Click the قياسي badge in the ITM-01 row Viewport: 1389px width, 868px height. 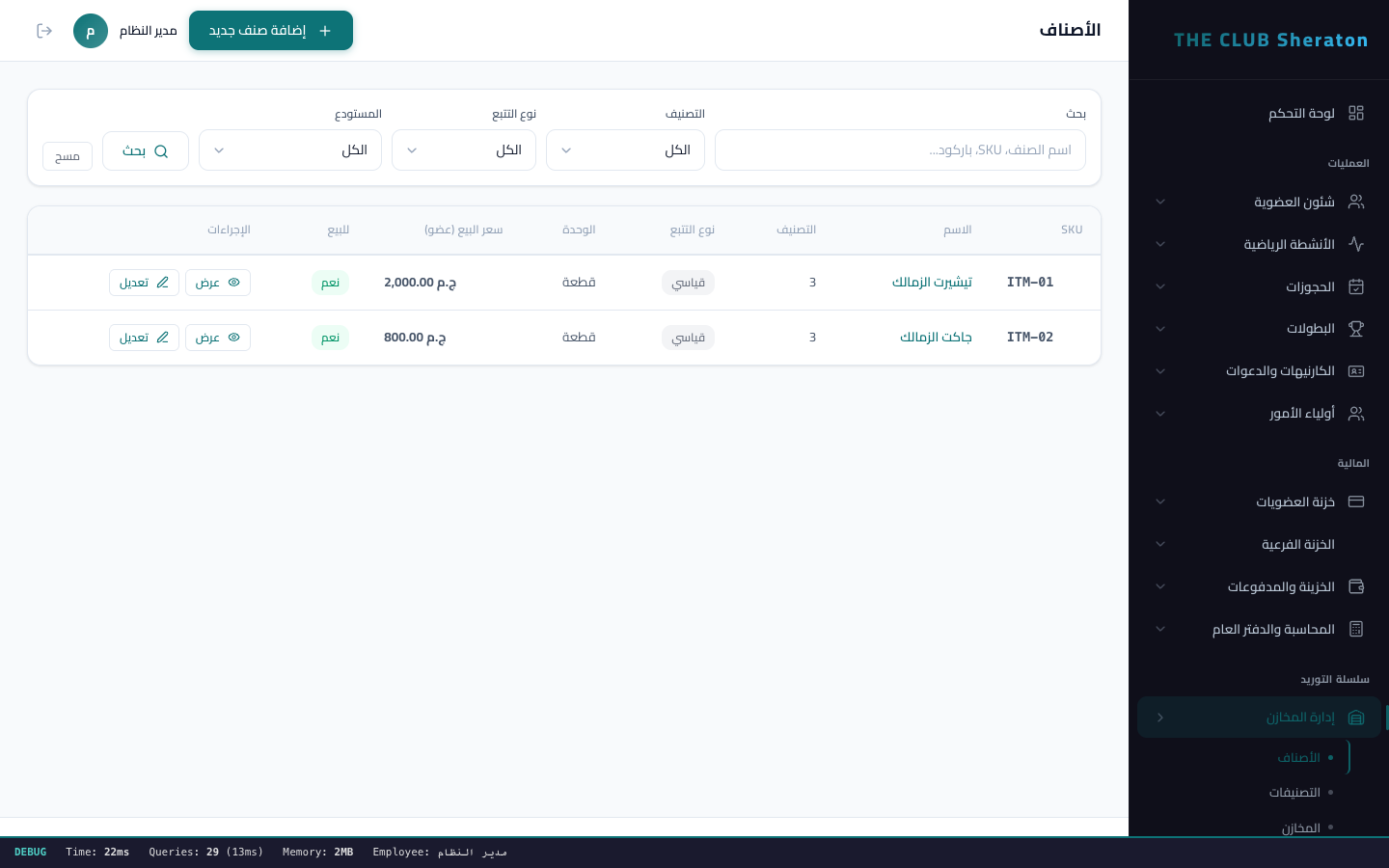coord(688,283)
